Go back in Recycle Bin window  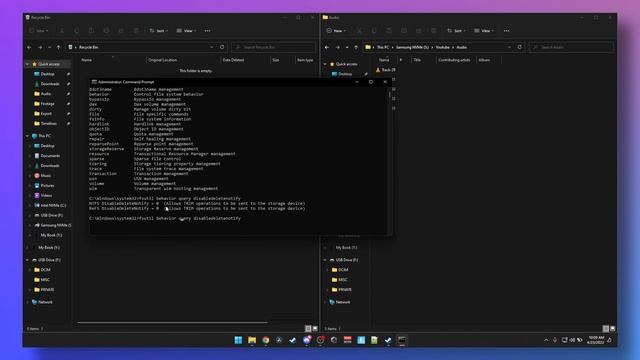[x=29, y=47]
